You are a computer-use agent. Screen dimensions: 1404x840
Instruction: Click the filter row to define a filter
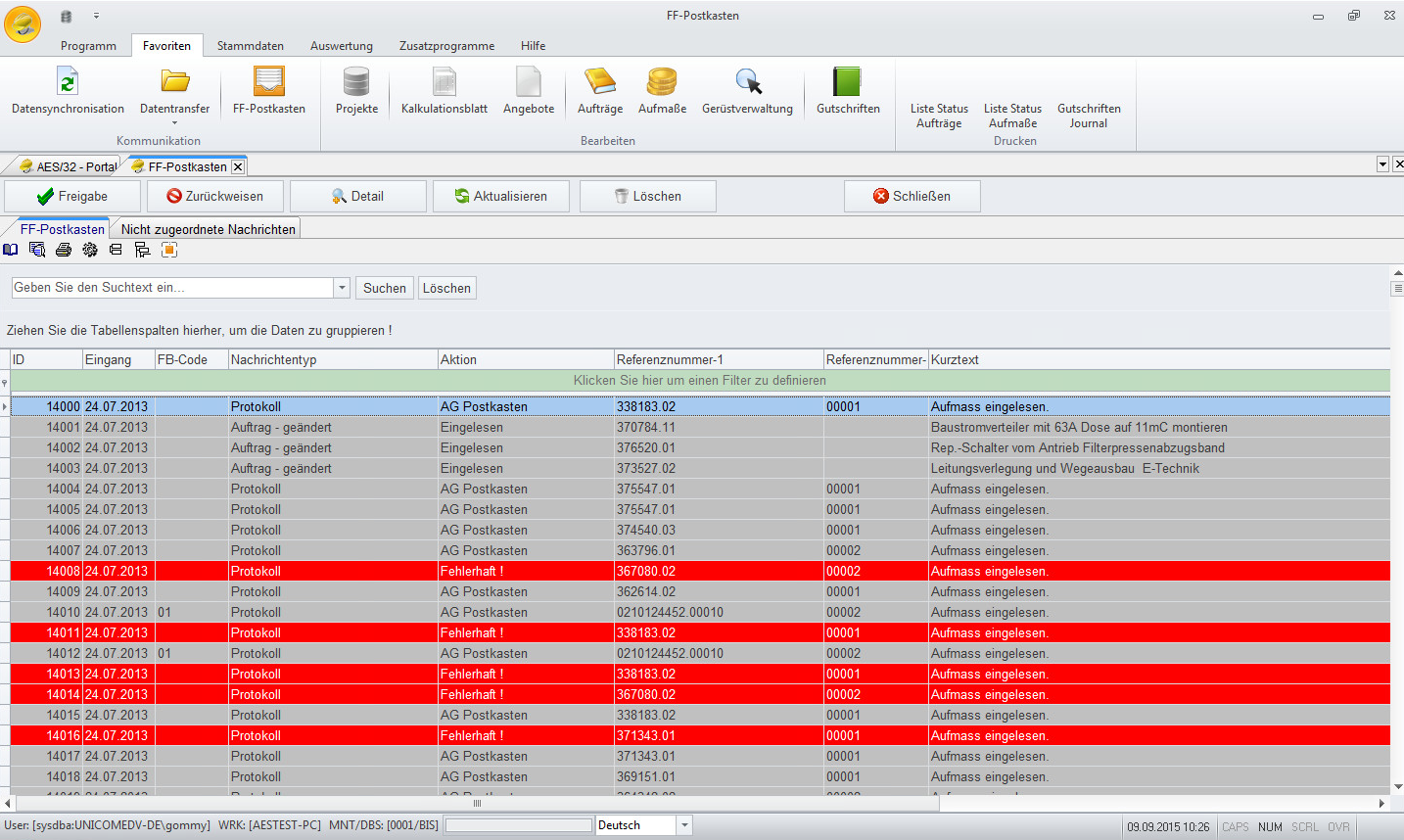[x=699, y=381]
